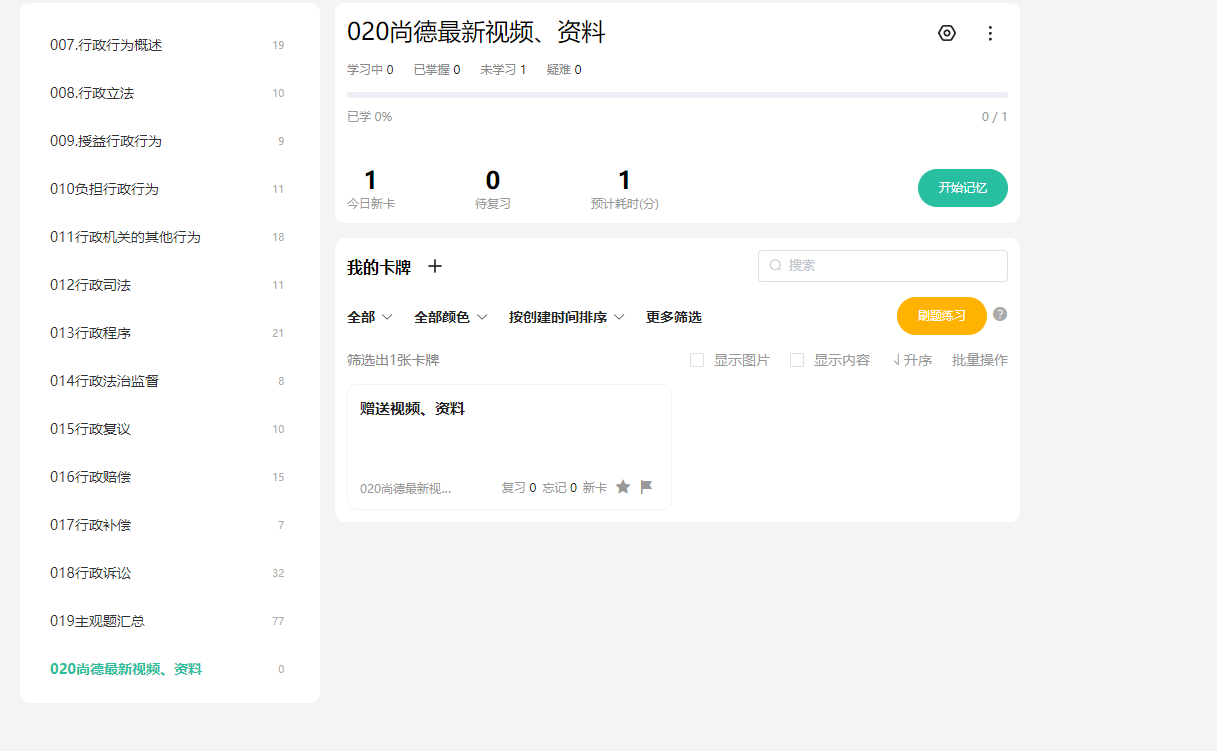Image resolution: width=1217 pixels, height=751 pixels.
Task: Click the 开始记忆 button
Action: pyautogui.click(x=963, y=188)
